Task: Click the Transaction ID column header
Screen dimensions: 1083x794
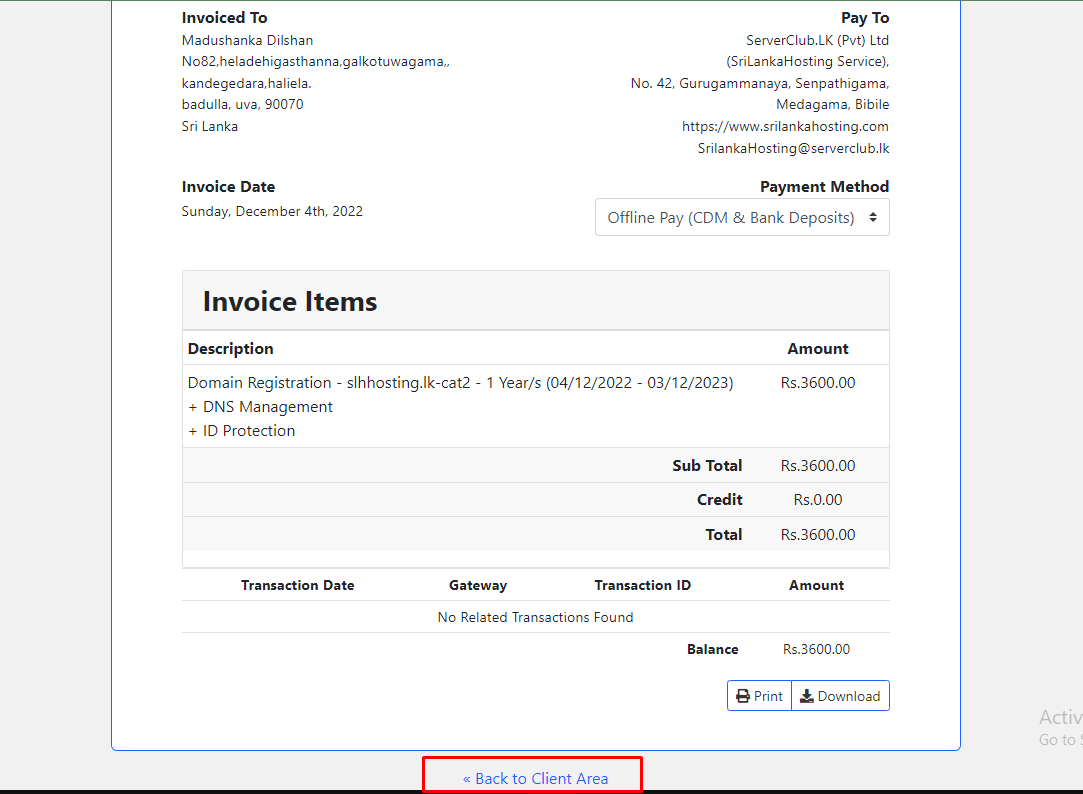Action: (642, 586)
